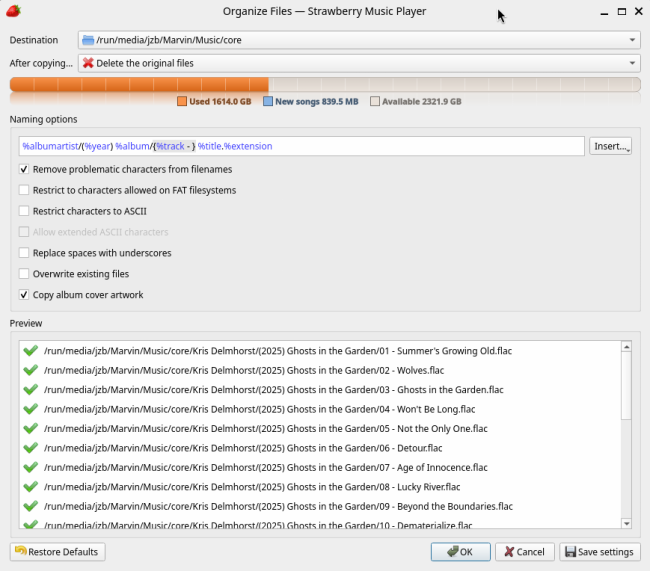Uncheck Copy album cover artwork

click(x=24, y=295)
